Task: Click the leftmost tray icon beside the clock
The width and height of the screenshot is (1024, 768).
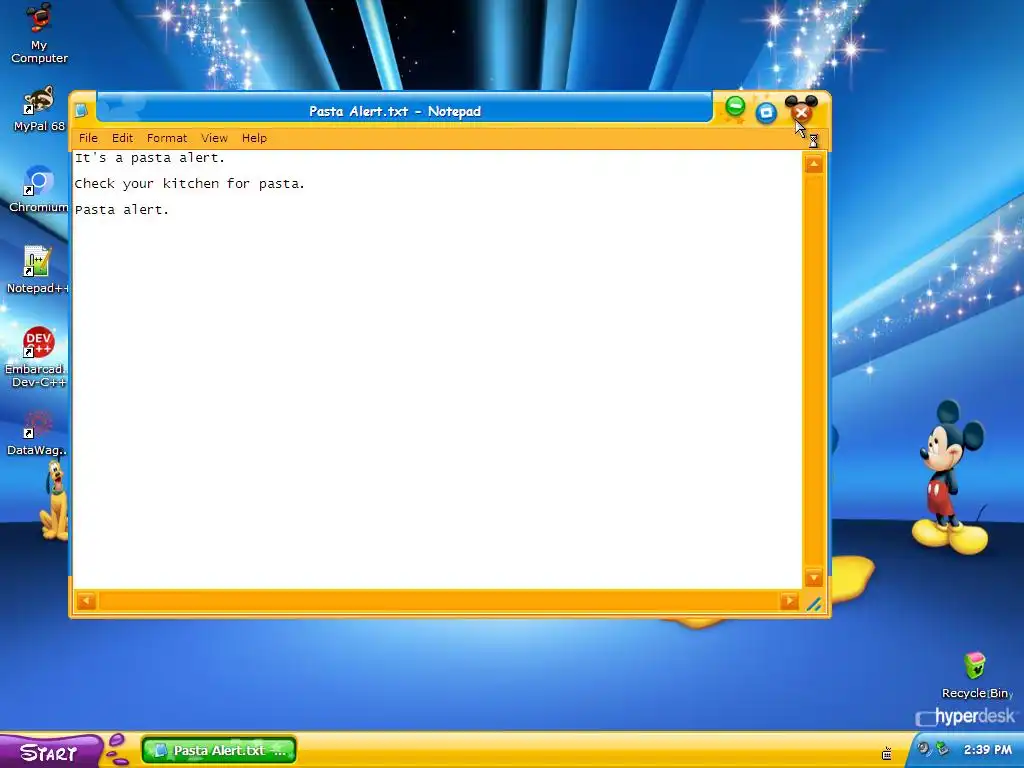Action: (923, 748)
